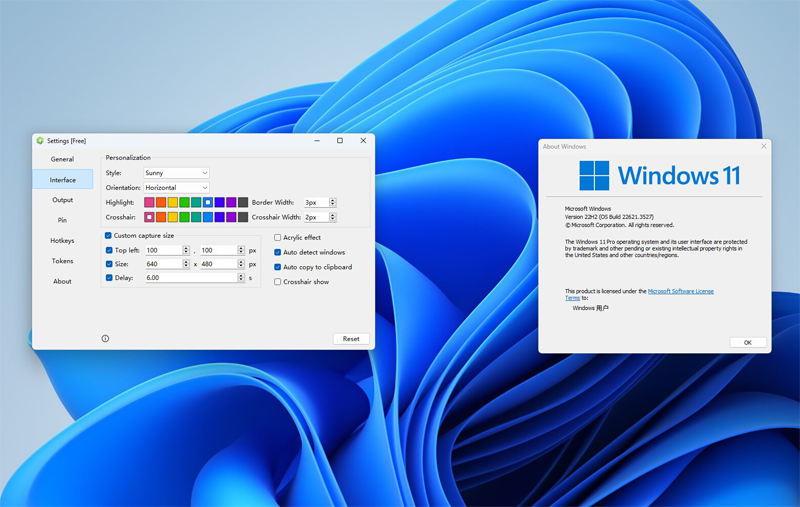Disable Auto detect windows
The height and width of the screenshot is (507, 800).
coord(278,253)
